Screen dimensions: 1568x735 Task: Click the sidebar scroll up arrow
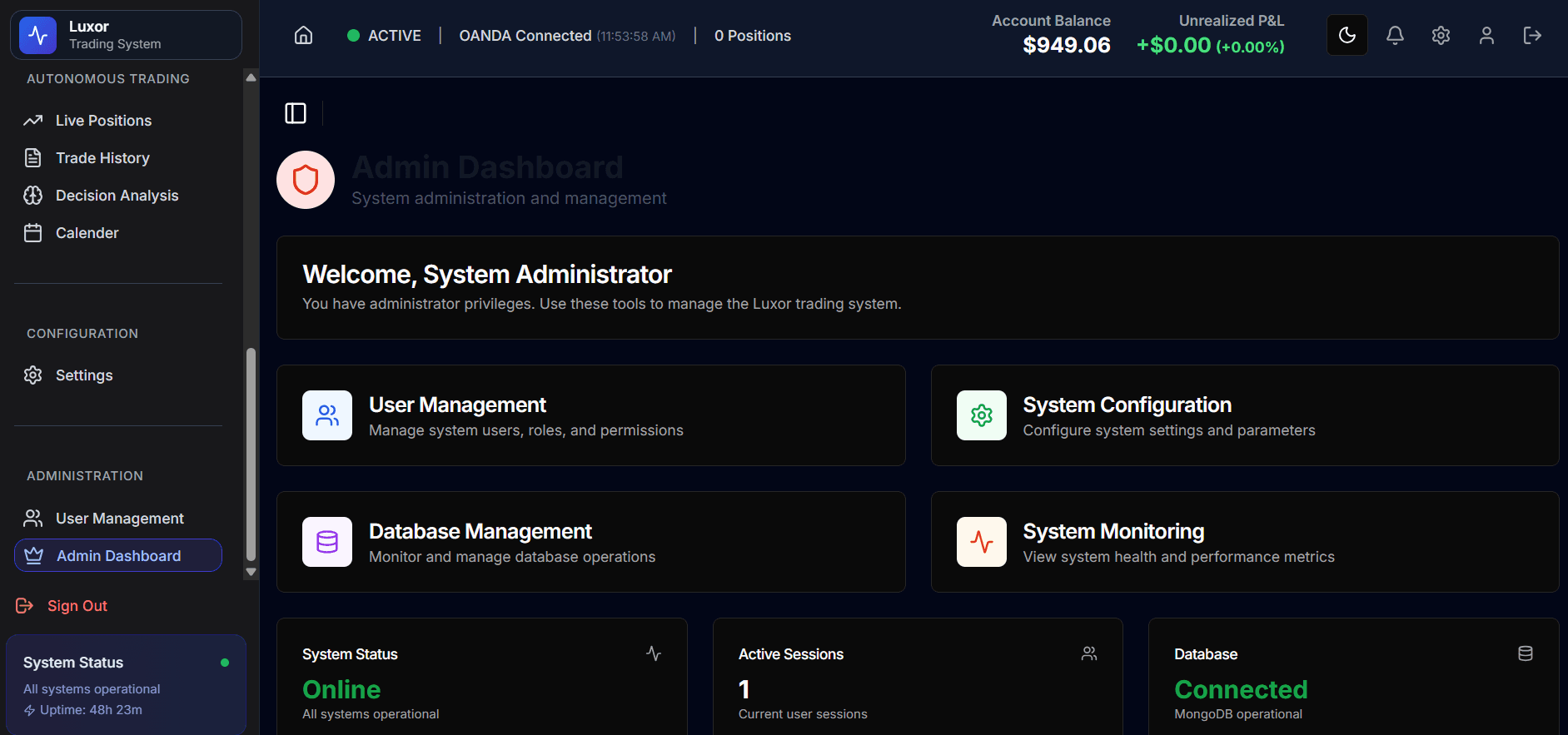click(251, 77)
